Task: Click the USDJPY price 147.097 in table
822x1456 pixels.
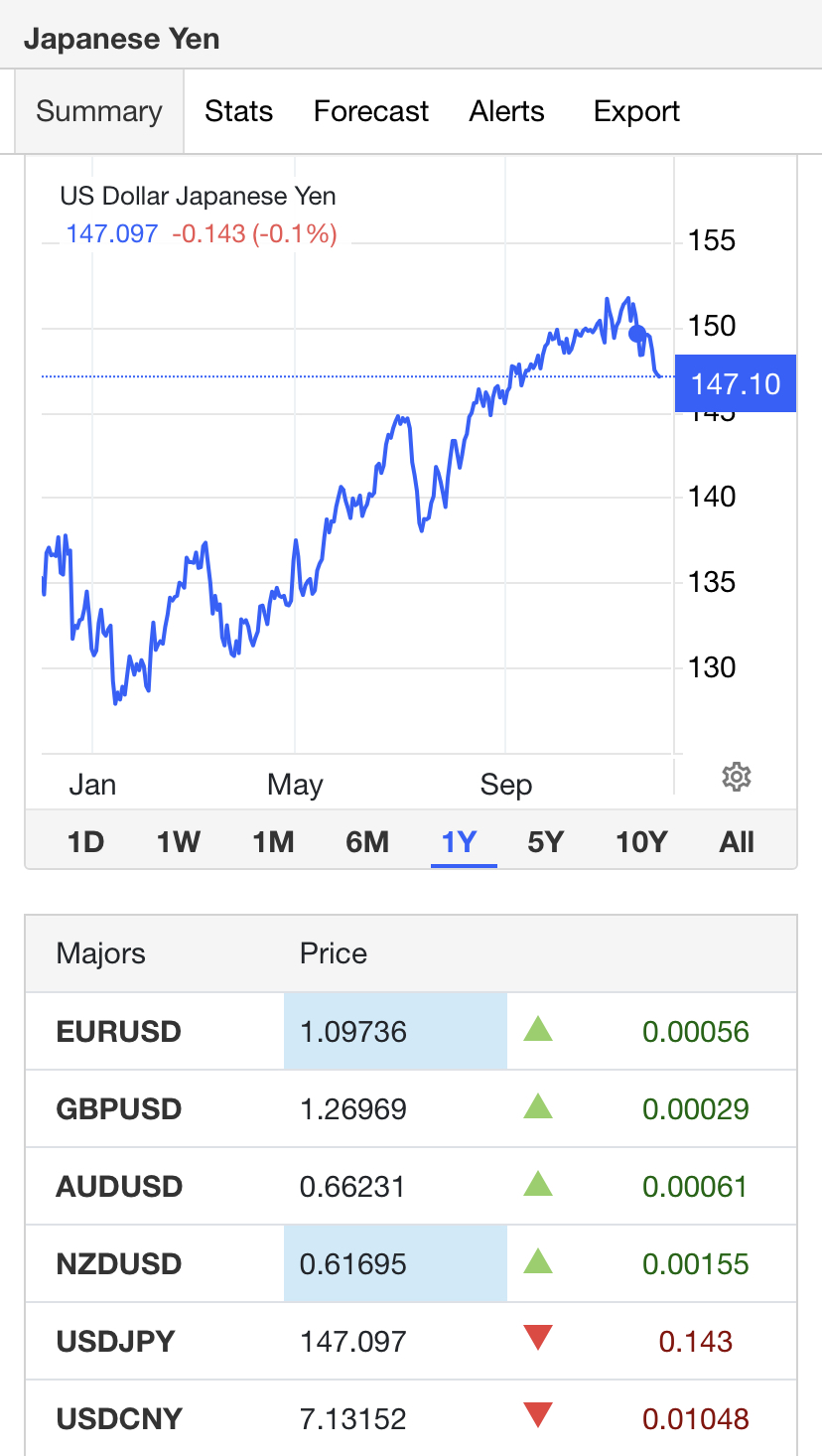Action: click(353, 1341)
